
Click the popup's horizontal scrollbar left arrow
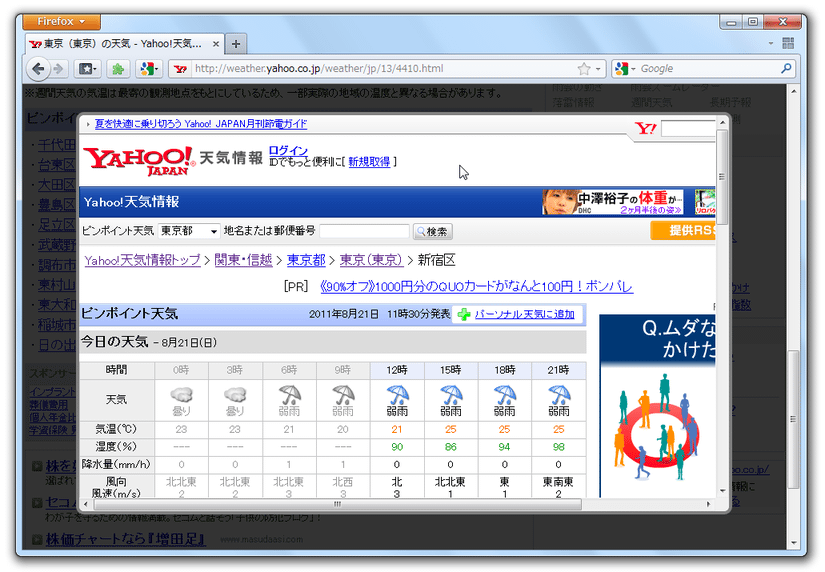click(86, 504)
